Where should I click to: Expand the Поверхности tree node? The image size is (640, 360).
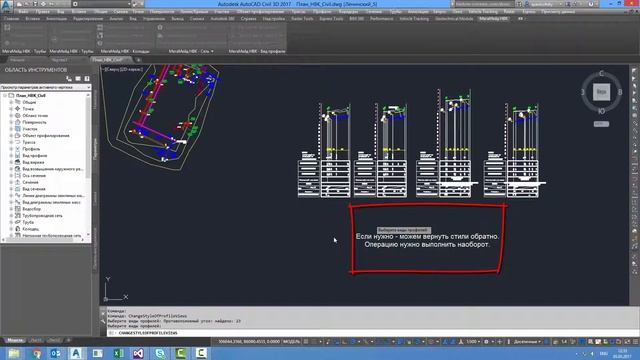point(11,122)
